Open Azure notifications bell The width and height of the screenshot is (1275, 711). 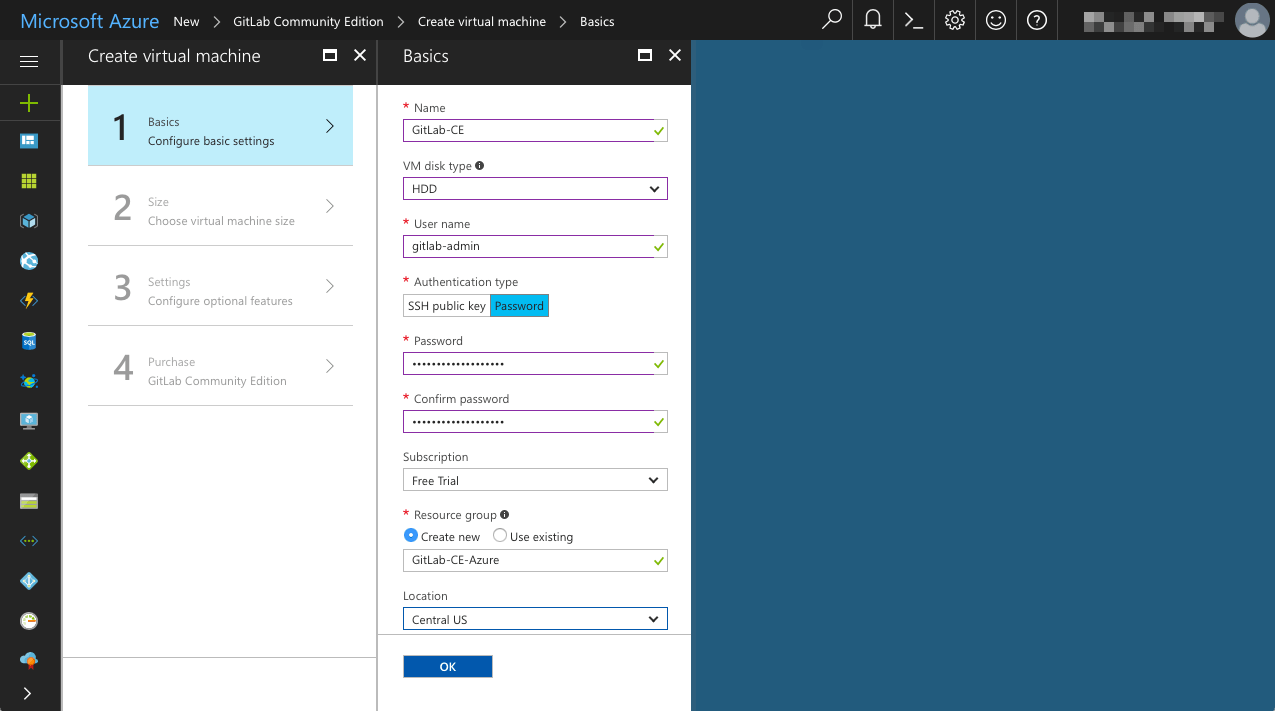871,20
